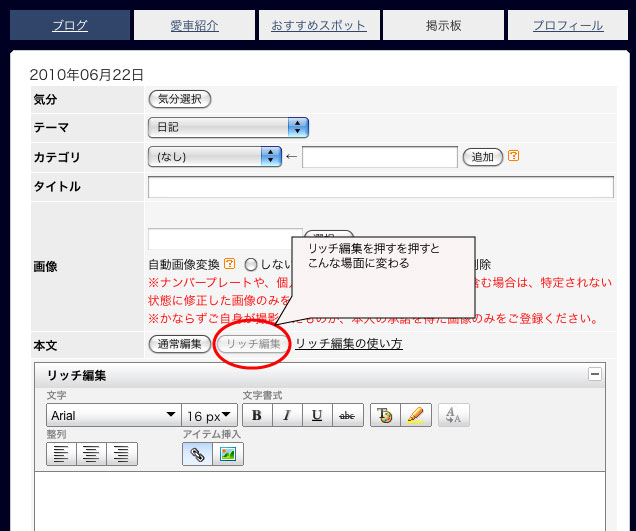The height and width of the screenshot is (531, 636).
Task: Collapse the リッチ編集 panel with minus button
Action: point(595,374)
